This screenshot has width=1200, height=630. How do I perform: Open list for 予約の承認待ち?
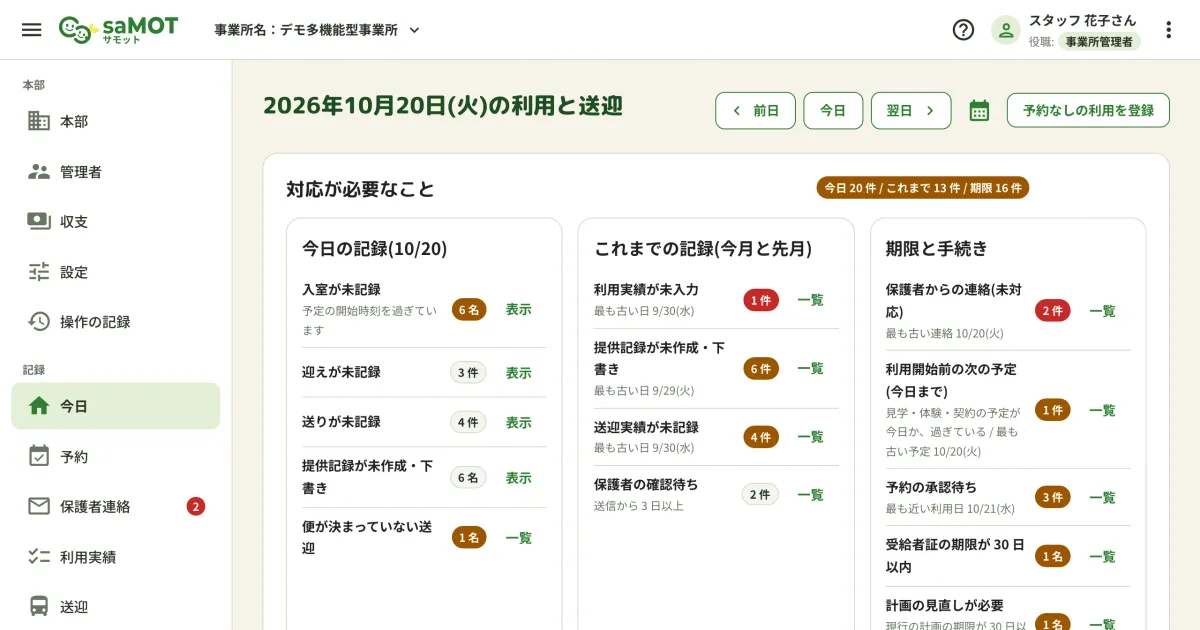coord(1102,497)
